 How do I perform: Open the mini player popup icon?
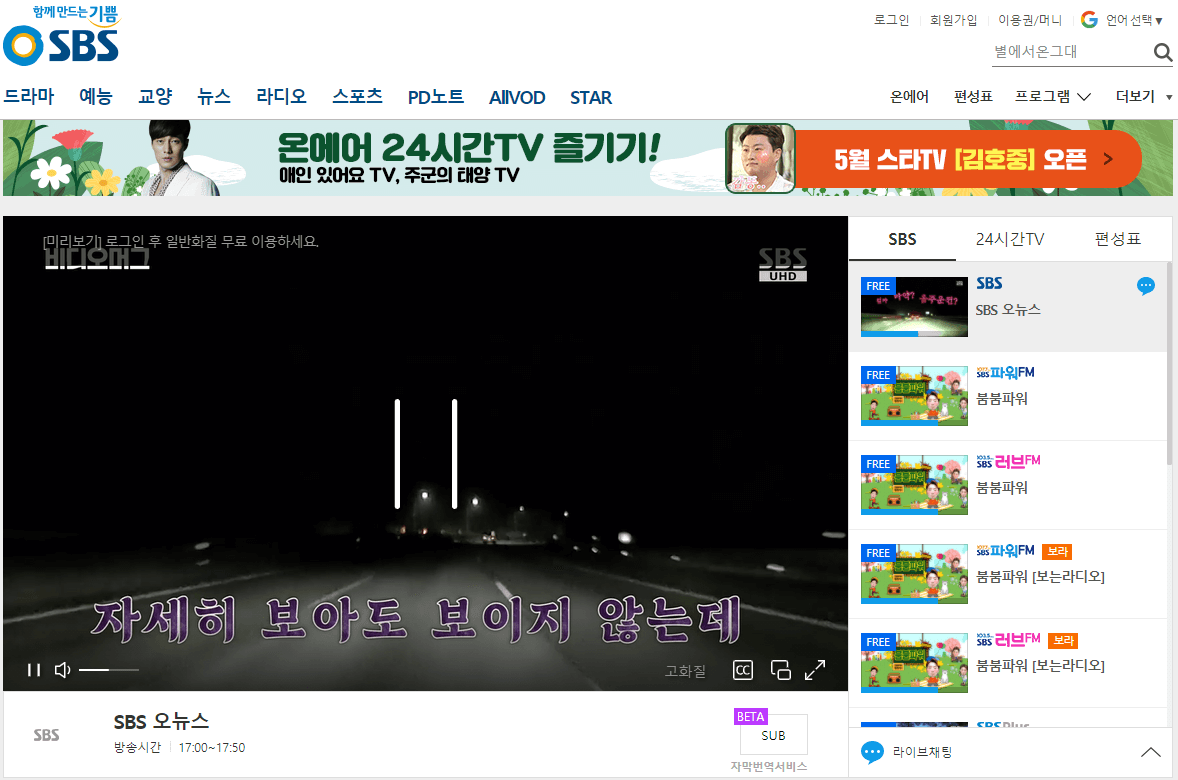(x=781, y=670)
